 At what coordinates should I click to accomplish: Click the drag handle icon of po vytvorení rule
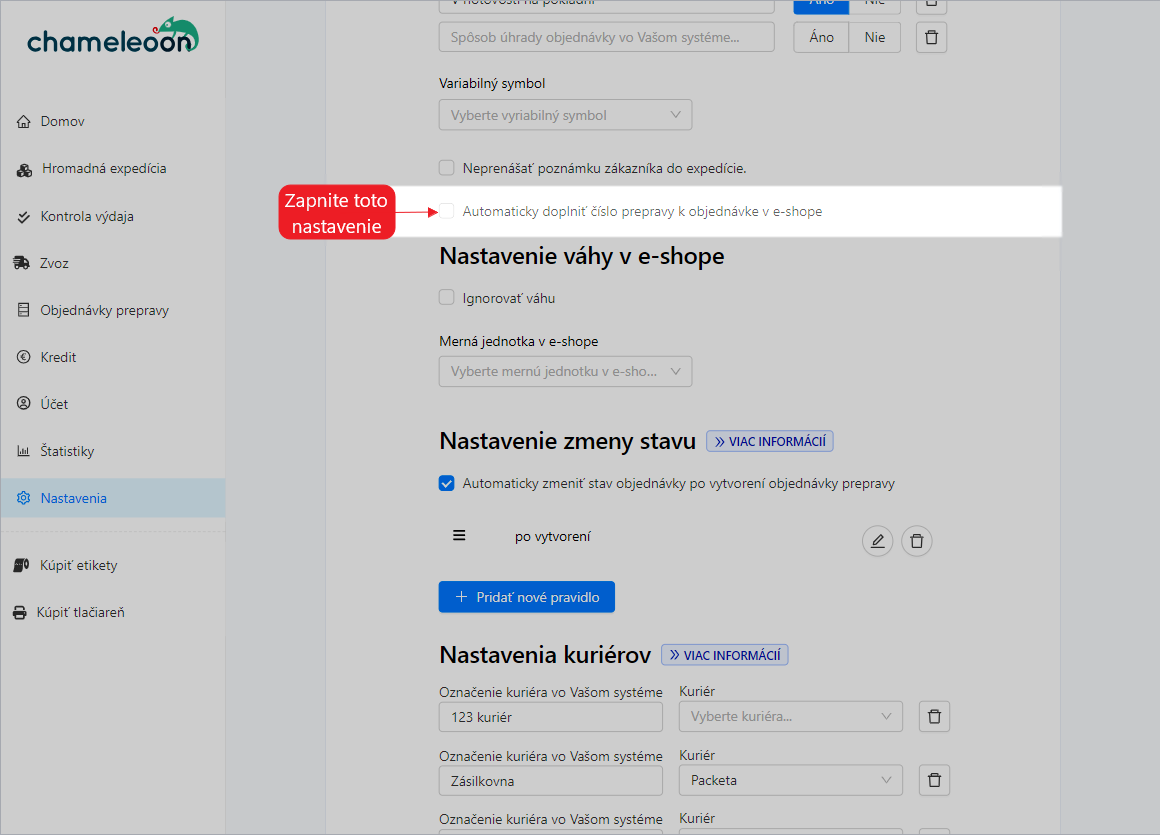coord(459,535)
